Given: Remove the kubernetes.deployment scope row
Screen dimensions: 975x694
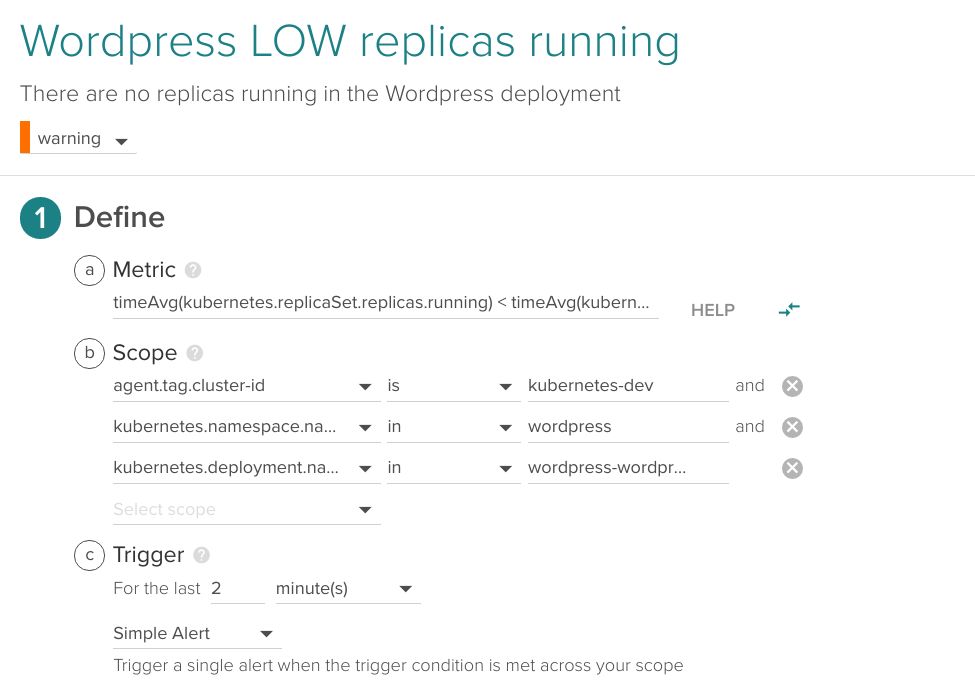Looking at the screenshot, I should point(792,468).
